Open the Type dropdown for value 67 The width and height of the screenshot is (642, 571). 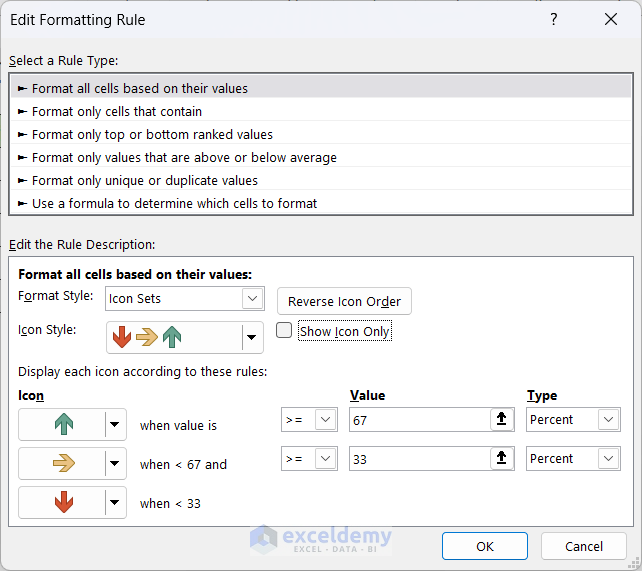click(608, 420)
